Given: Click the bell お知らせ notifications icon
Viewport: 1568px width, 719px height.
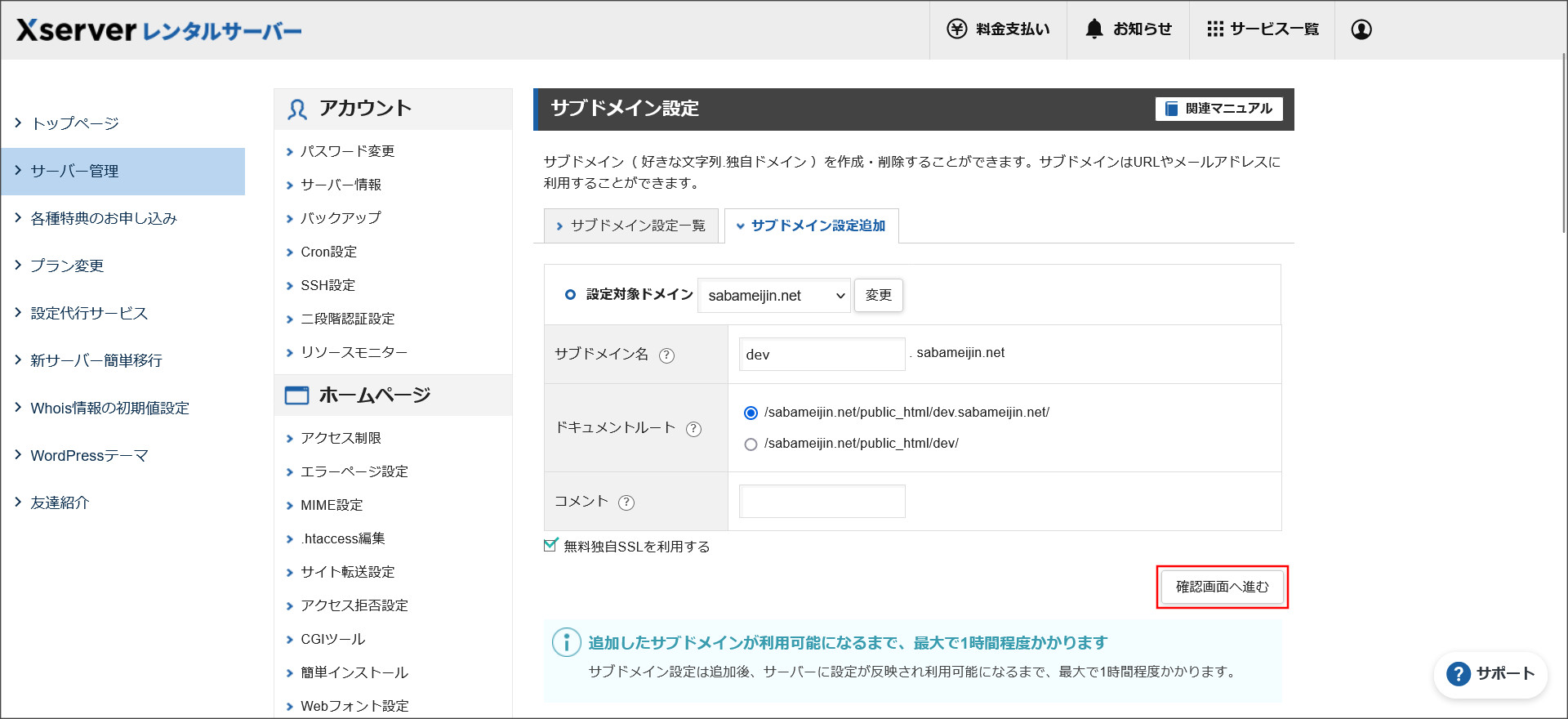Looking at the screenshot, I should (1094, 29).
